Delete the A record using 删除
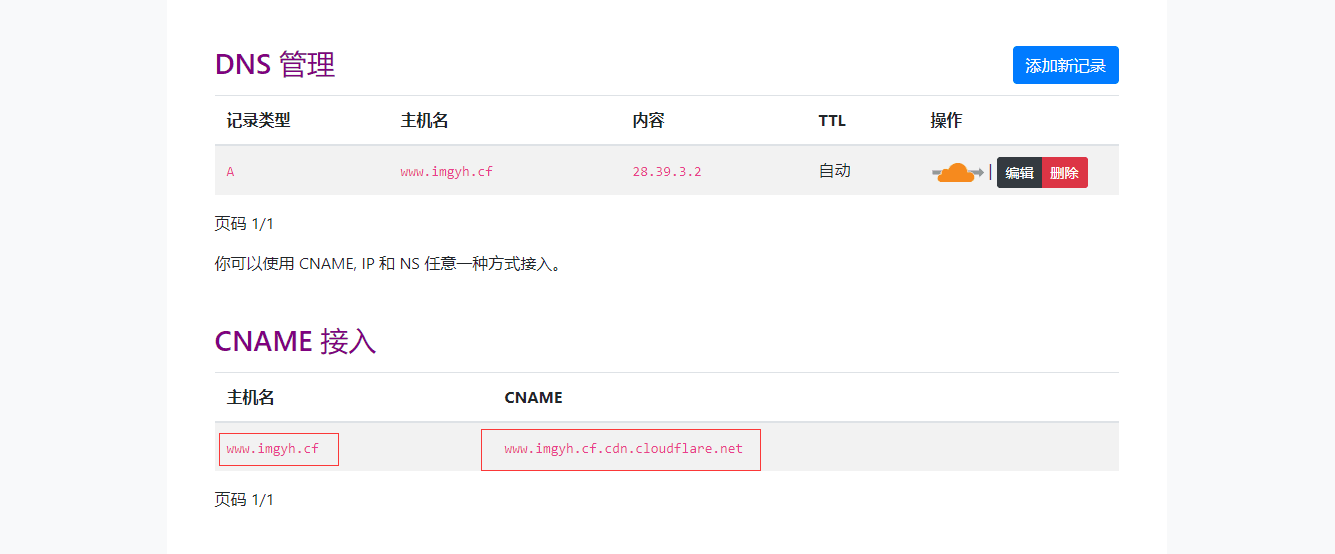 1064,172
